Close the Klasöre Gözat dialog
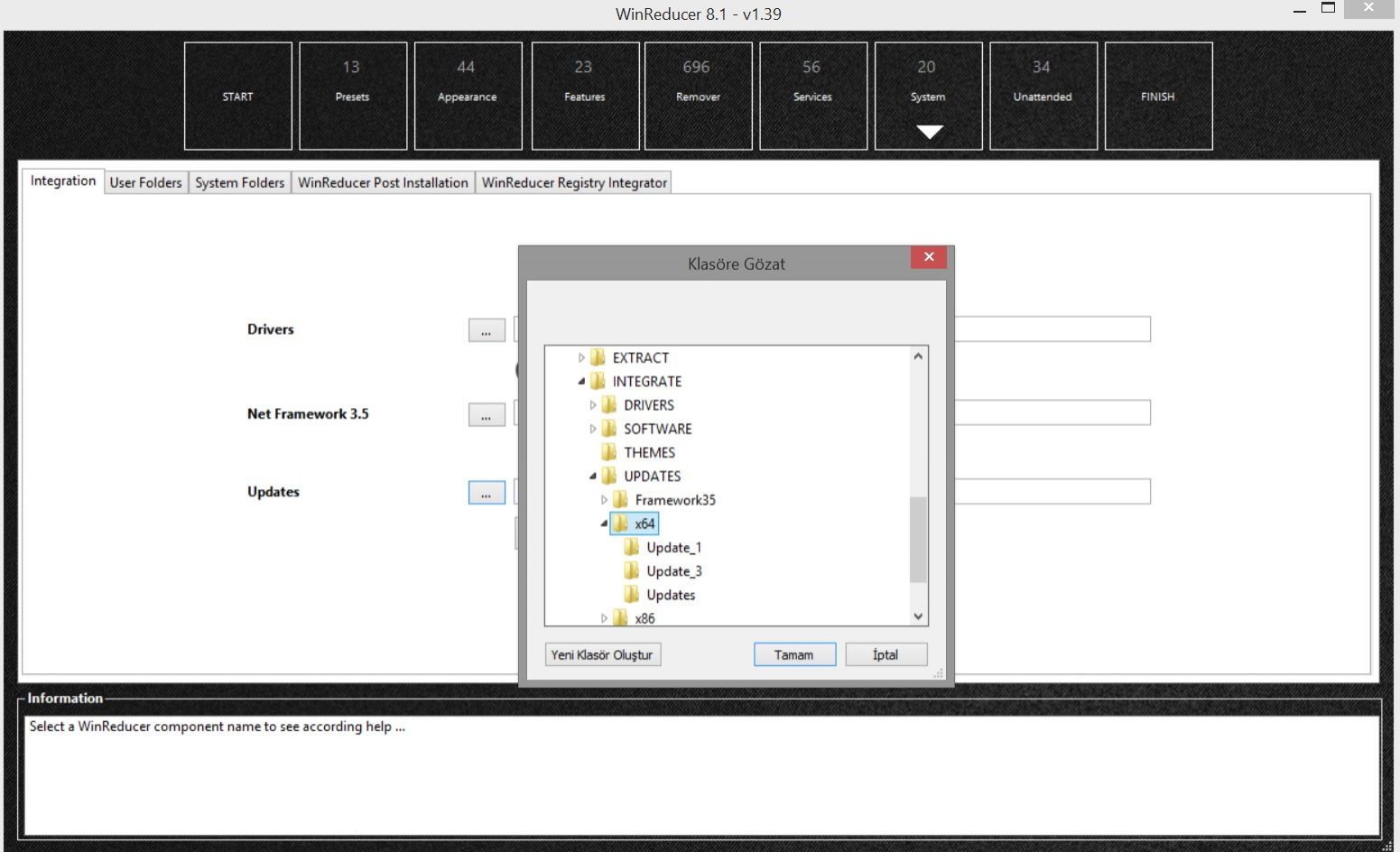 click(929, 257)
